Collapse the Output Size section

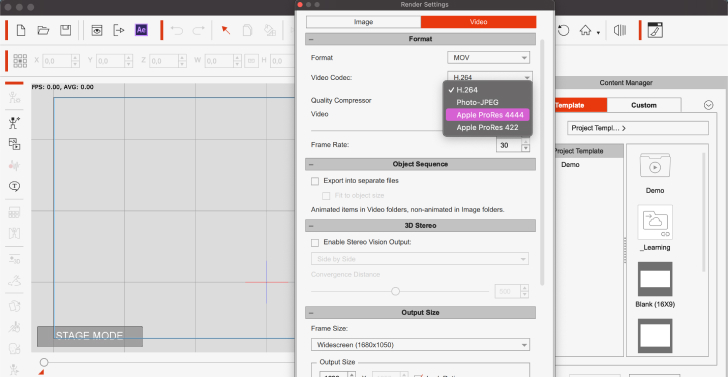[x=311, y=313]
